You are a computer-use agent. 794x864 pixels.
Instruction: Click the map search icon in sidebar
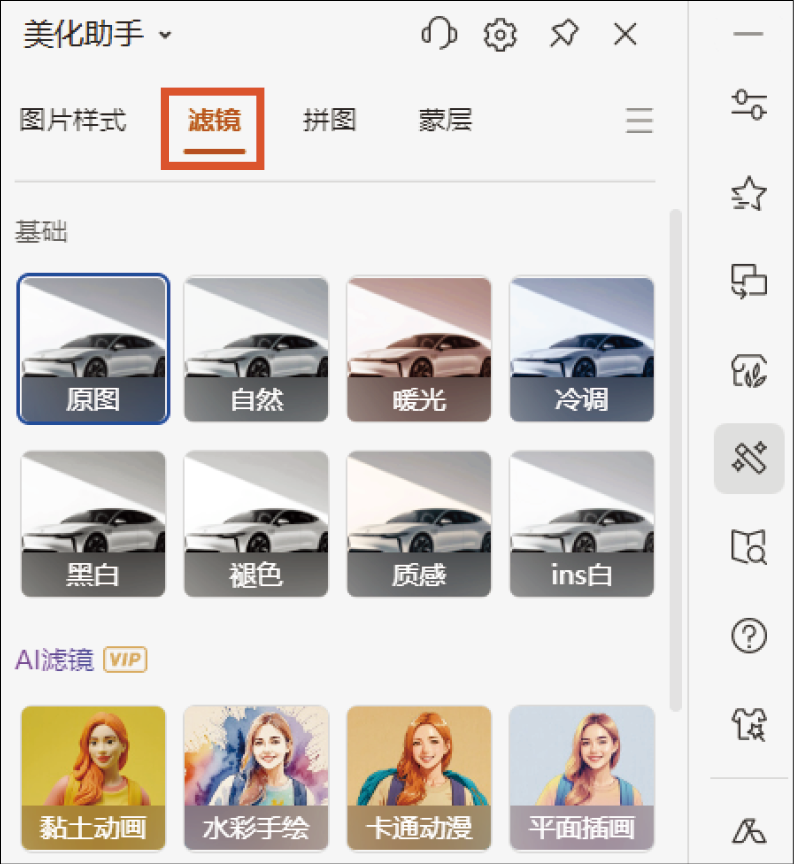click(749, 547)
